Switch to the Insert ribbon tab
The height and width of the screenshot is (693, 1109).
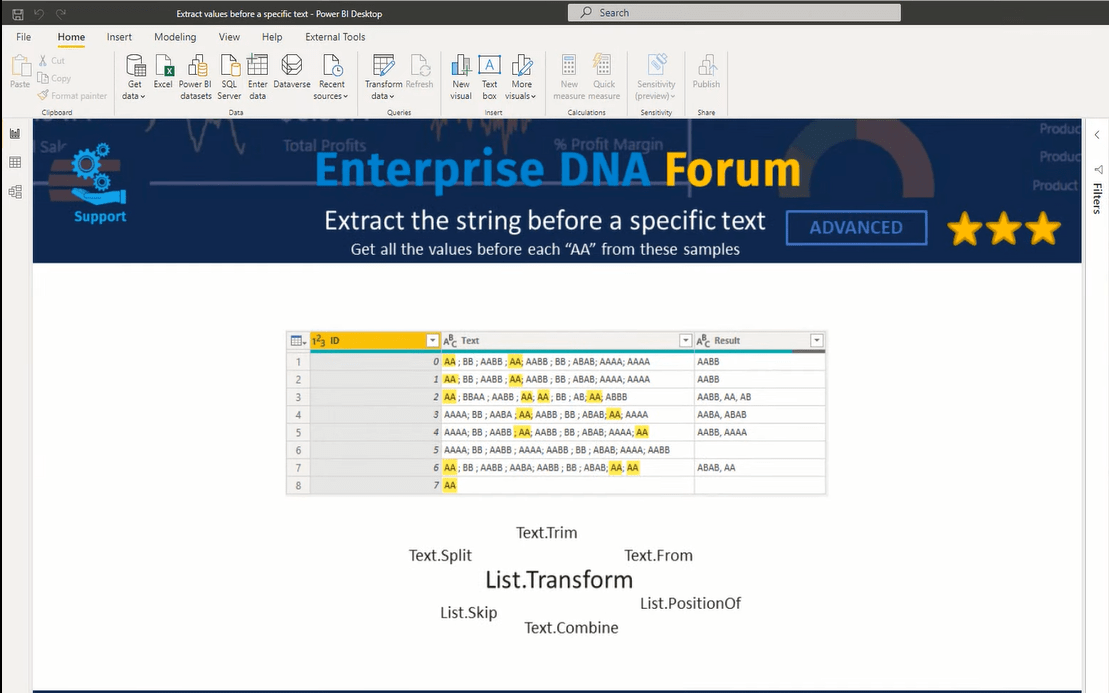(119, 37)
